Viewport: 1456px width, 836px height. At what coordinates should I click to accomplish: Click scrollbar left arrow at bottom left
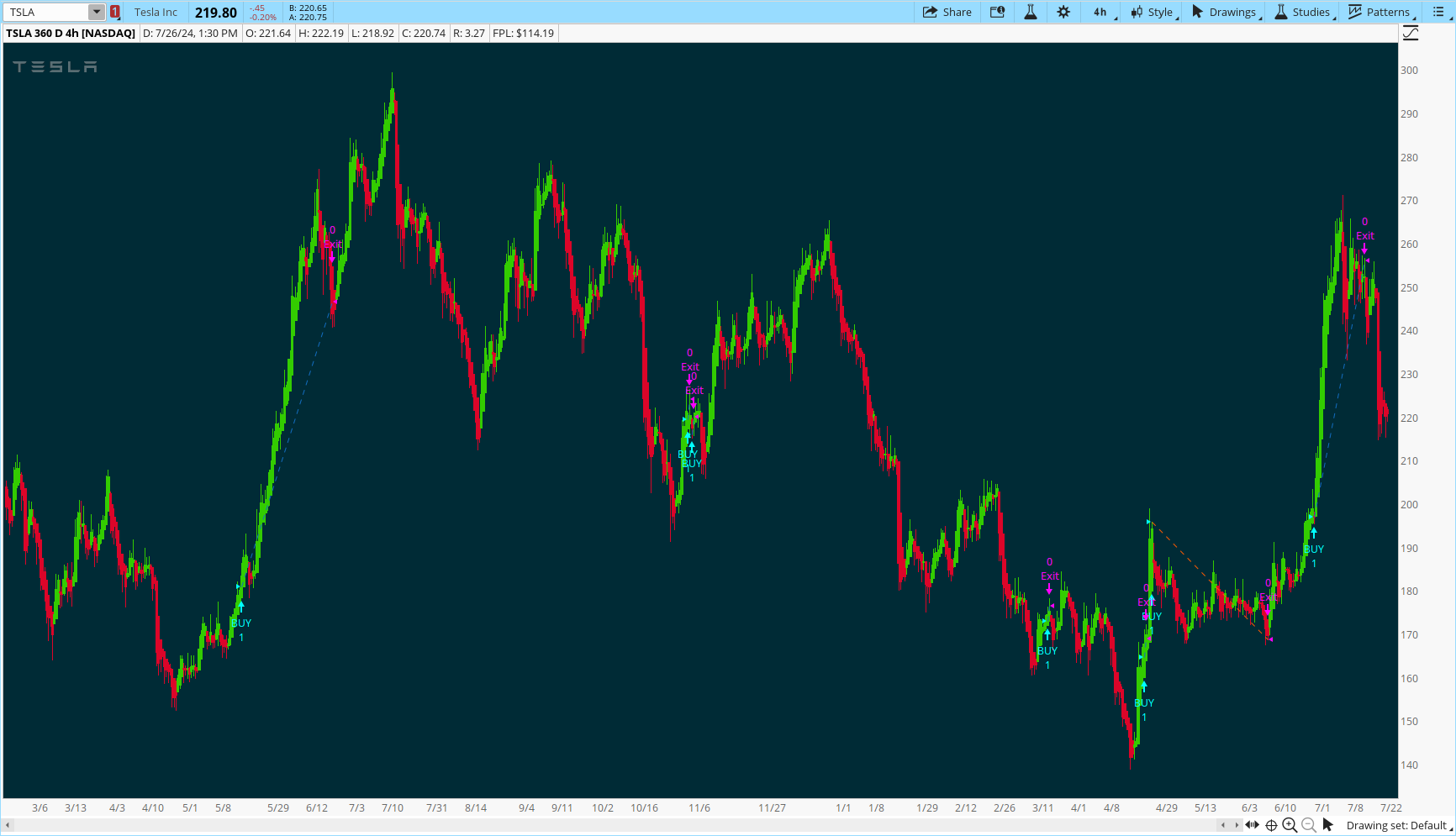(x=8, y=825)
